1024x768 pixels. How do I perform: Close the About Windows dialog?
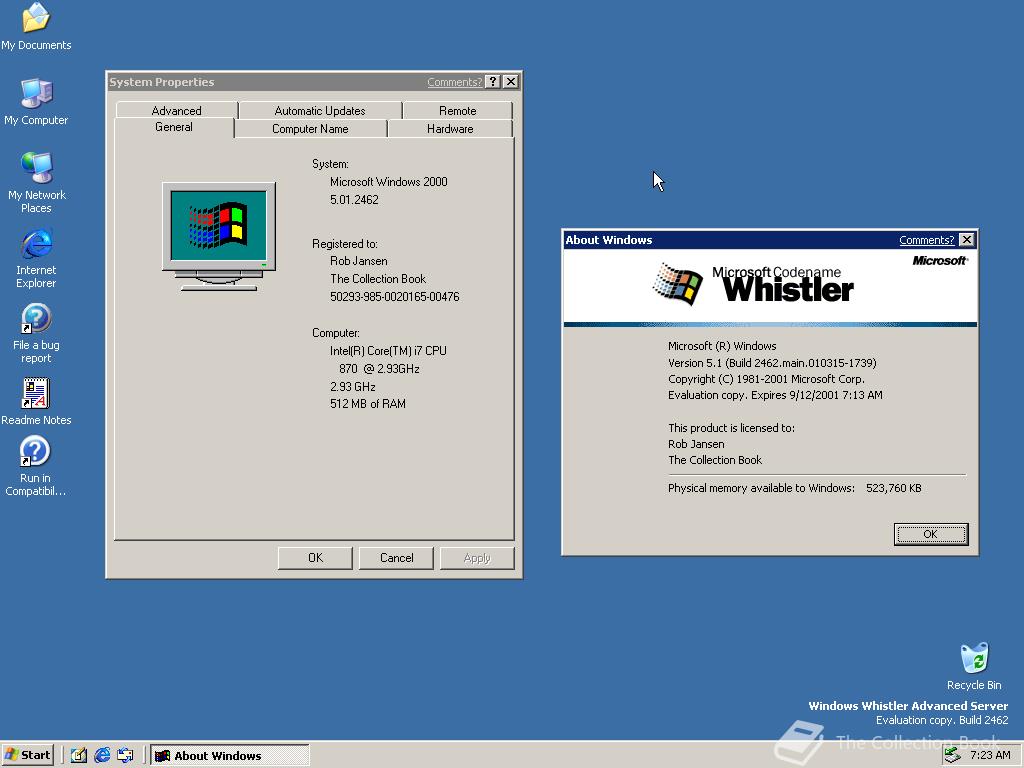pyautogui.click(x=967, y=240)
